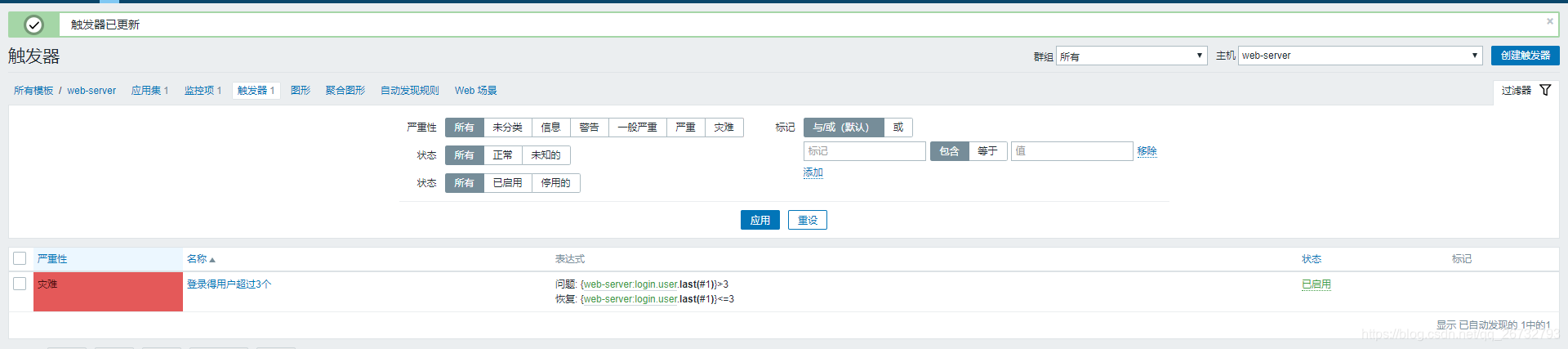Switch to the 图形 tab

(x=301, y=91)
